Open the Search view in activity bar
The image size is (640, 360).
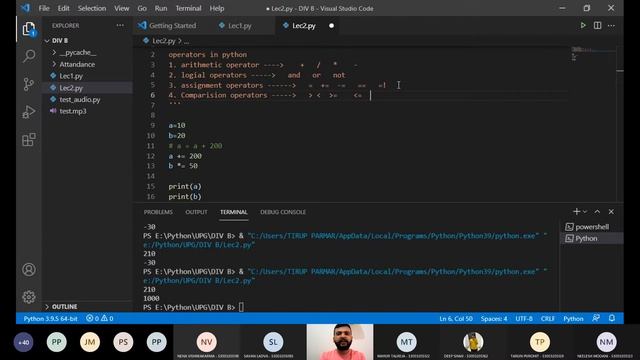click(x=29, y=56)
